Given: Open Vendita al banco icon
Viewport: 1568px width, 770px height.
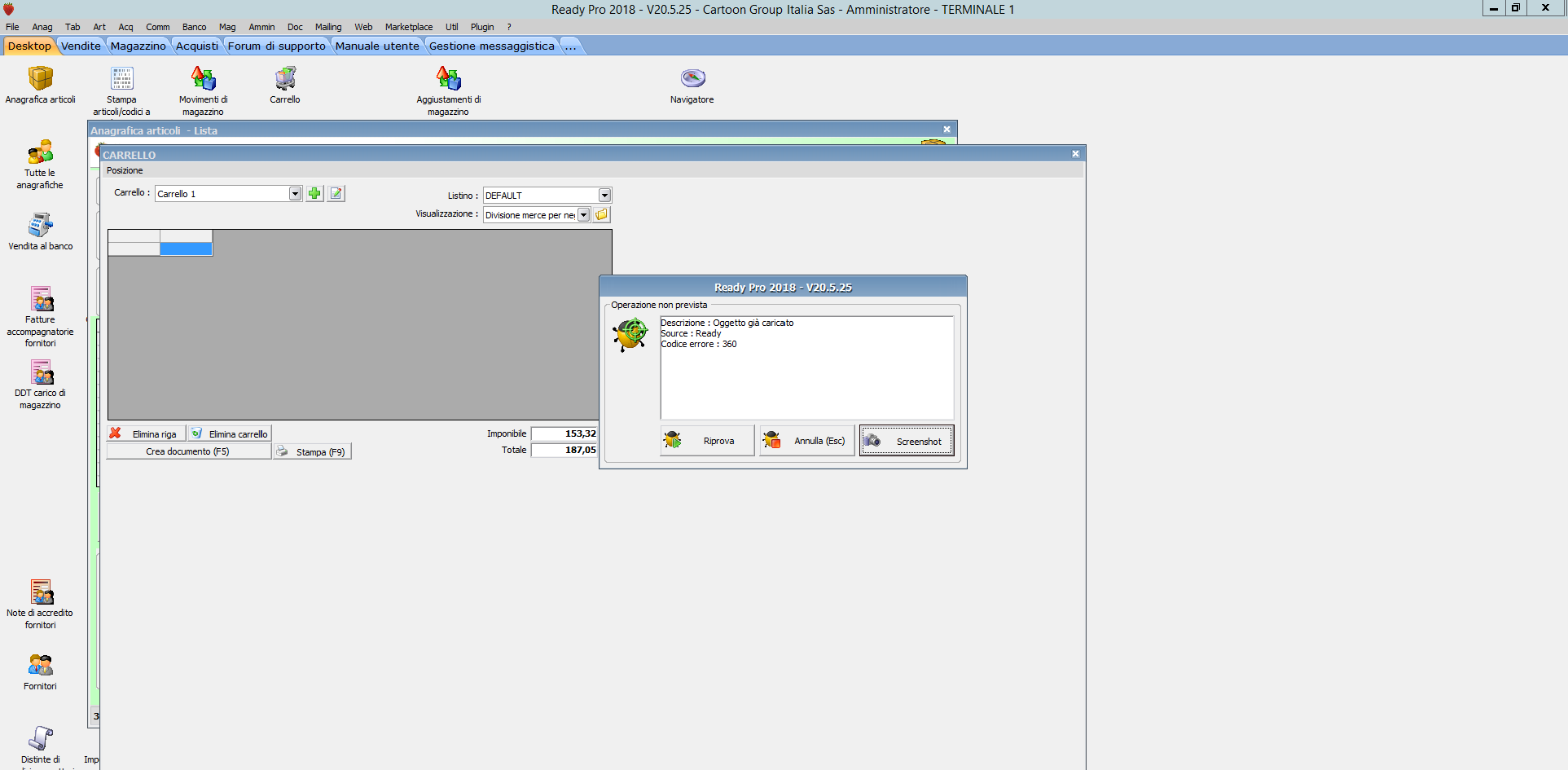Looking at the screenshot, I should (x=41, y=231).
